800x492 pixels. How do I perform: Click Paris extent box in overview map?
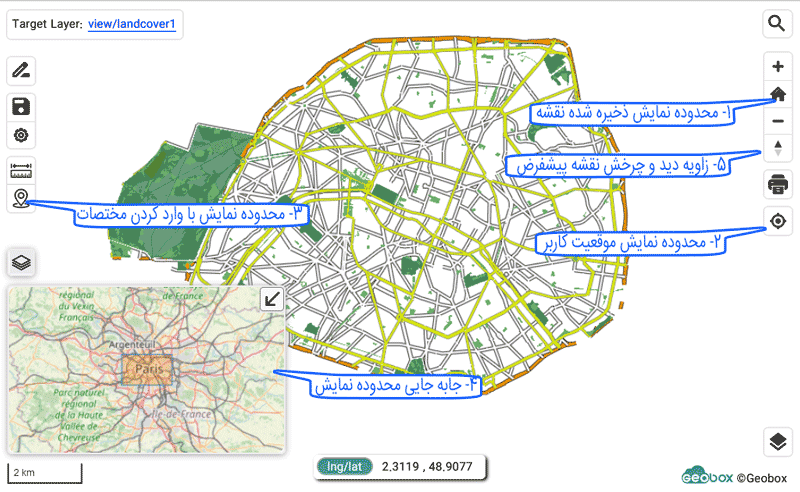(148, 370)
